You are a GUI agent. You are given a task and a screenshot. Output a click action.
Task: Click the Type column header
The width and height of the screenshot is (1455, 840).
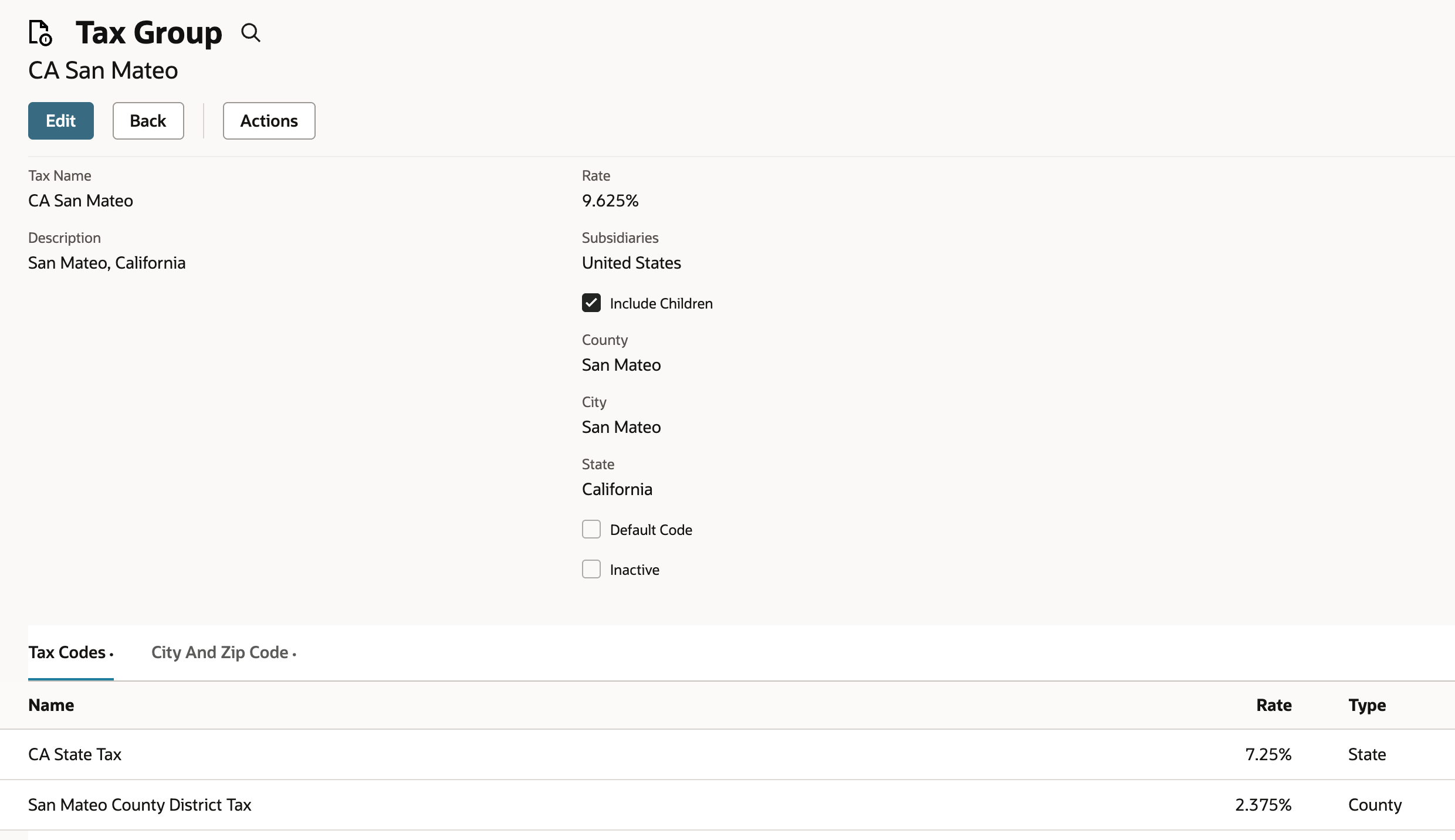1367,705
